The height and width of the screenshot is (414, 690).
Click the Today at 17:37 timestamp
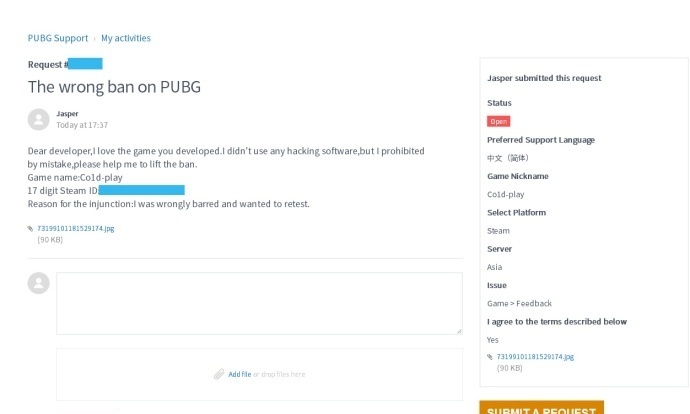tap(82, 126)
